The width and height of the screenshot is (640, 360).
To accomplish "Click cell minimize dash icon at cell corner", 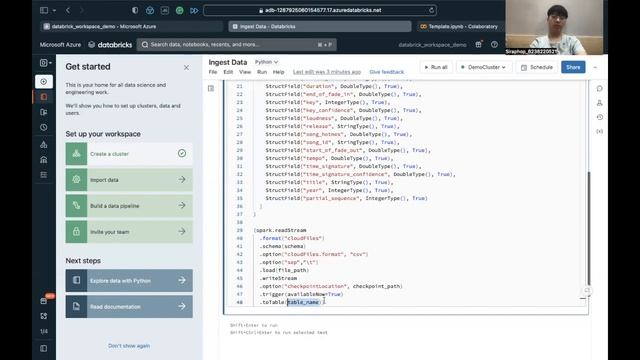I will pyautogui.click(x=582, y=298).
